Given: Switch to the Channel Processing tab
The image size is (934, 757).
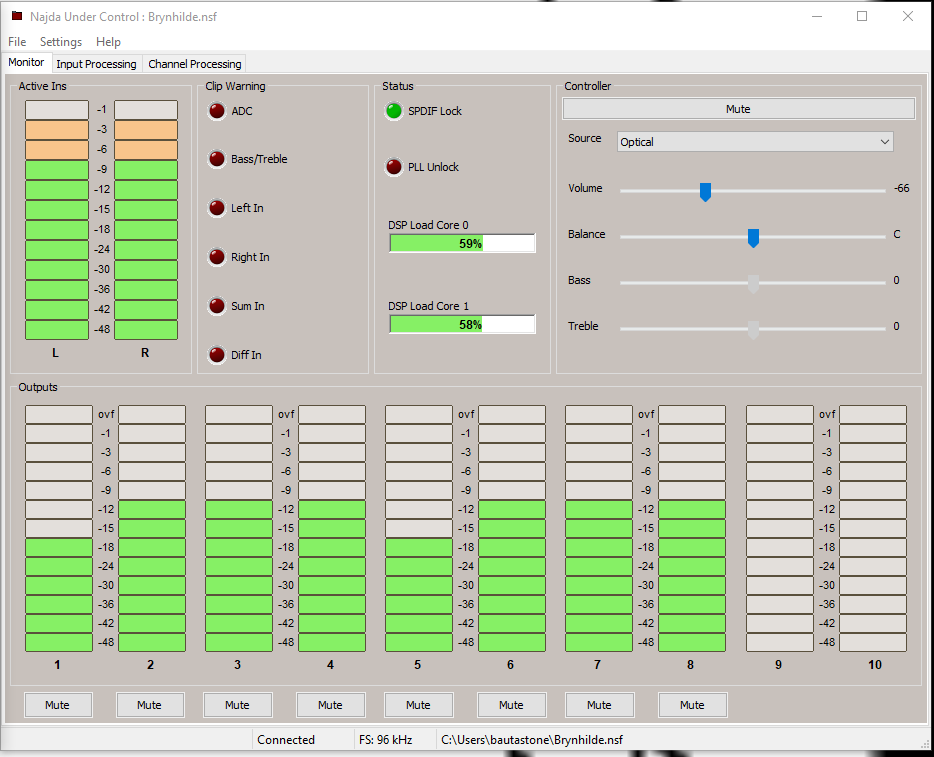Looking at the screenshot, I should (x=195, y=64).
